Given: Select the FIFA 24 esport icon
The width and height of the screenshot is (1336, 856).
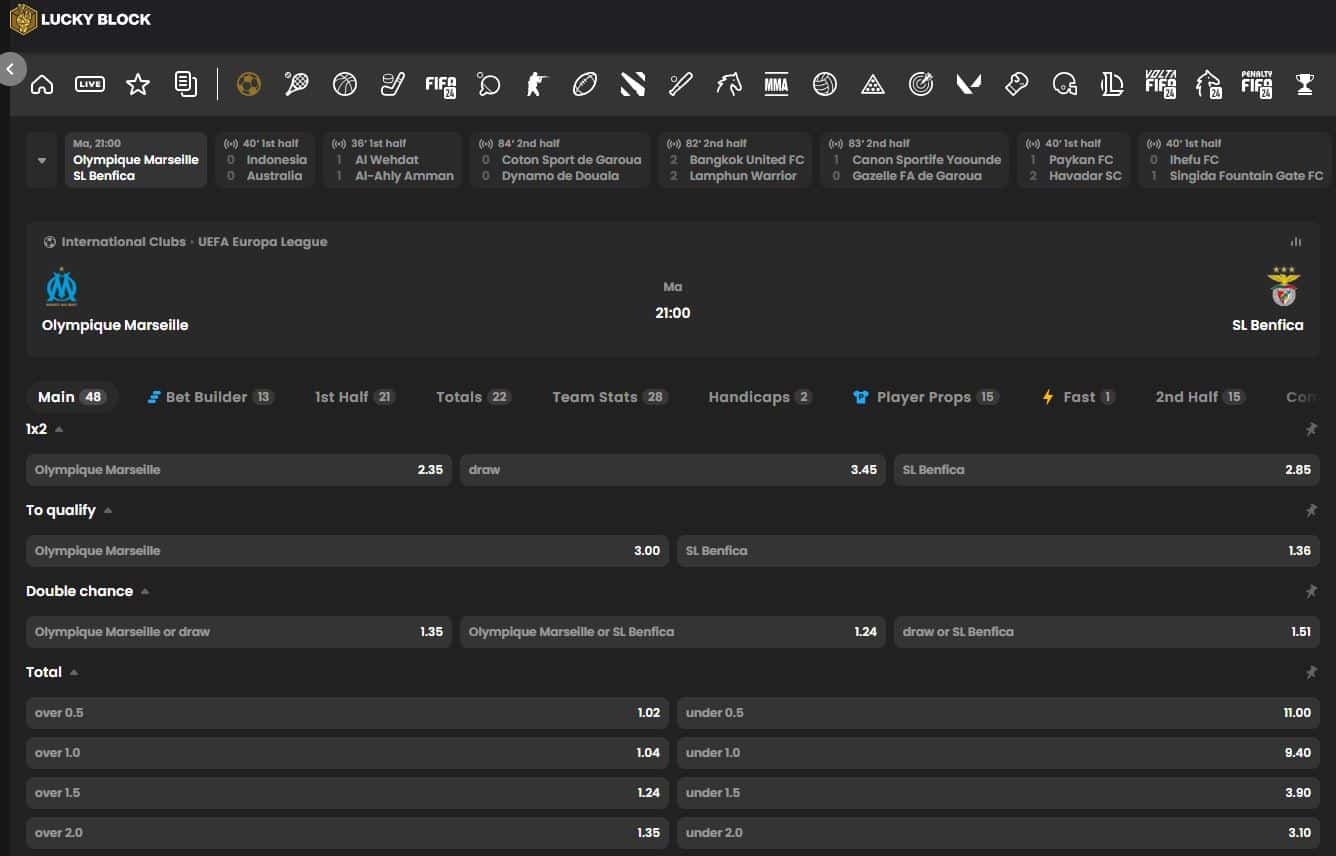Looking at the screenshot, I should pyautogui.click(x=441, y=85).
